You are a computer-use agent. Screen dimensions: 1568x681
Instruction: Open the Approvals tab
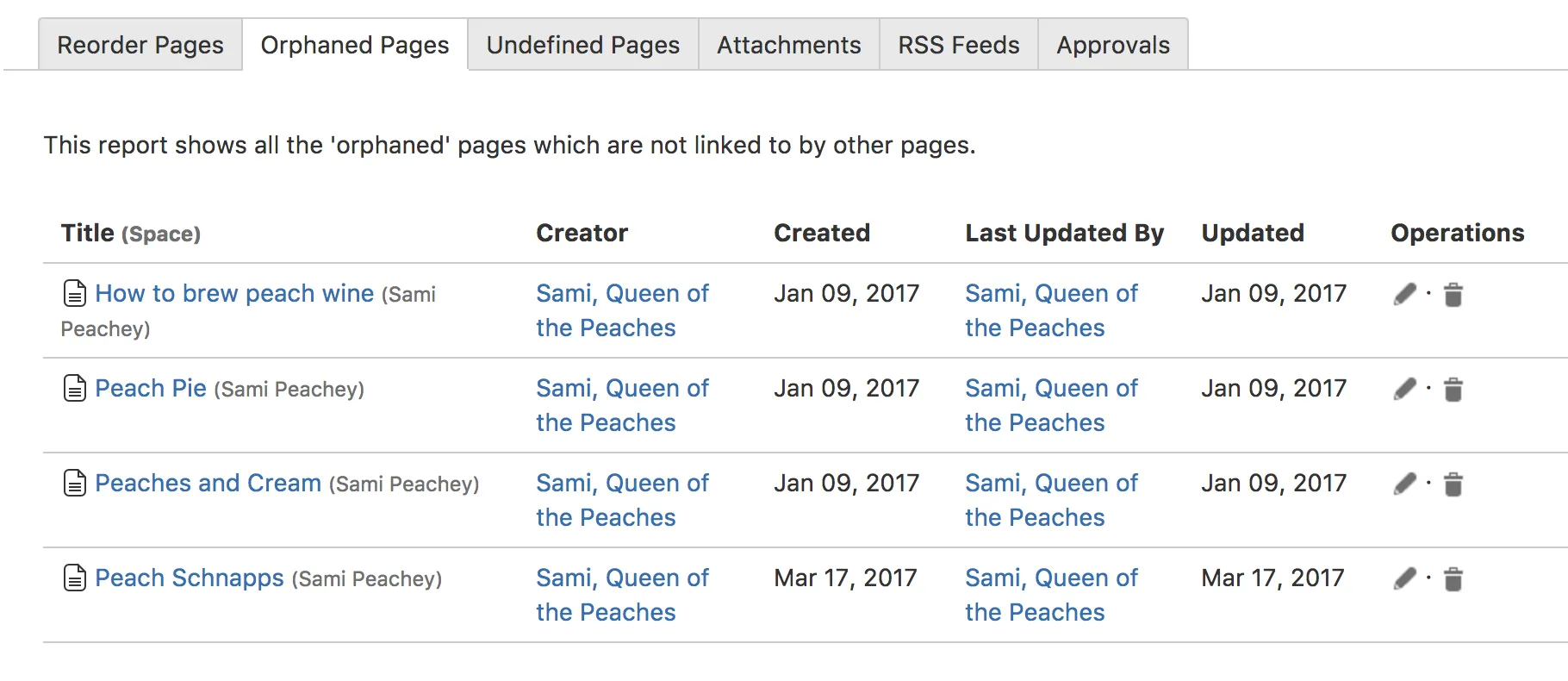tap(1113, 45)
